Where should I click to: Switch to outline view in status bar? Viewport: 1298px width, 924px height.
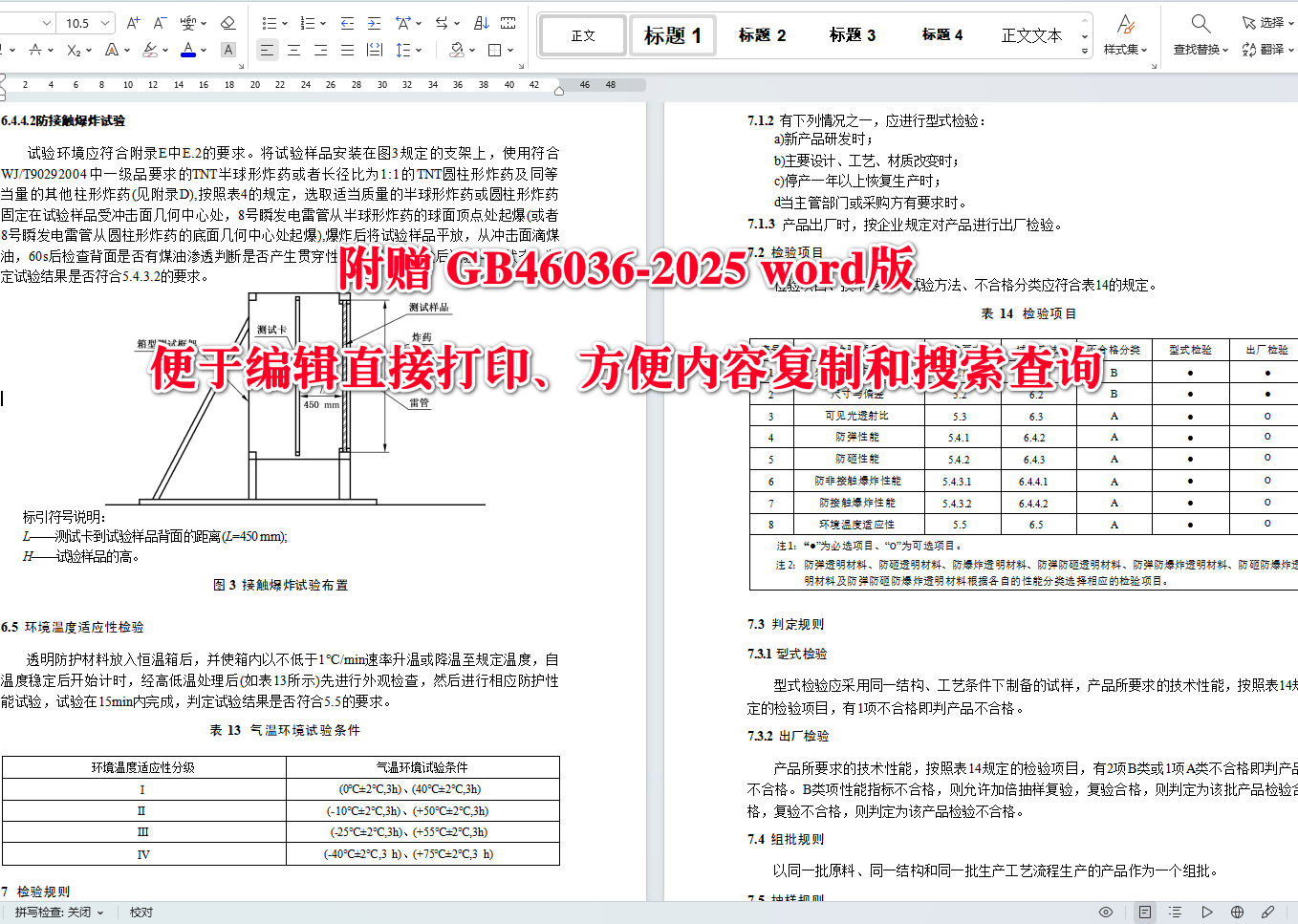(x=1176, y=912)
